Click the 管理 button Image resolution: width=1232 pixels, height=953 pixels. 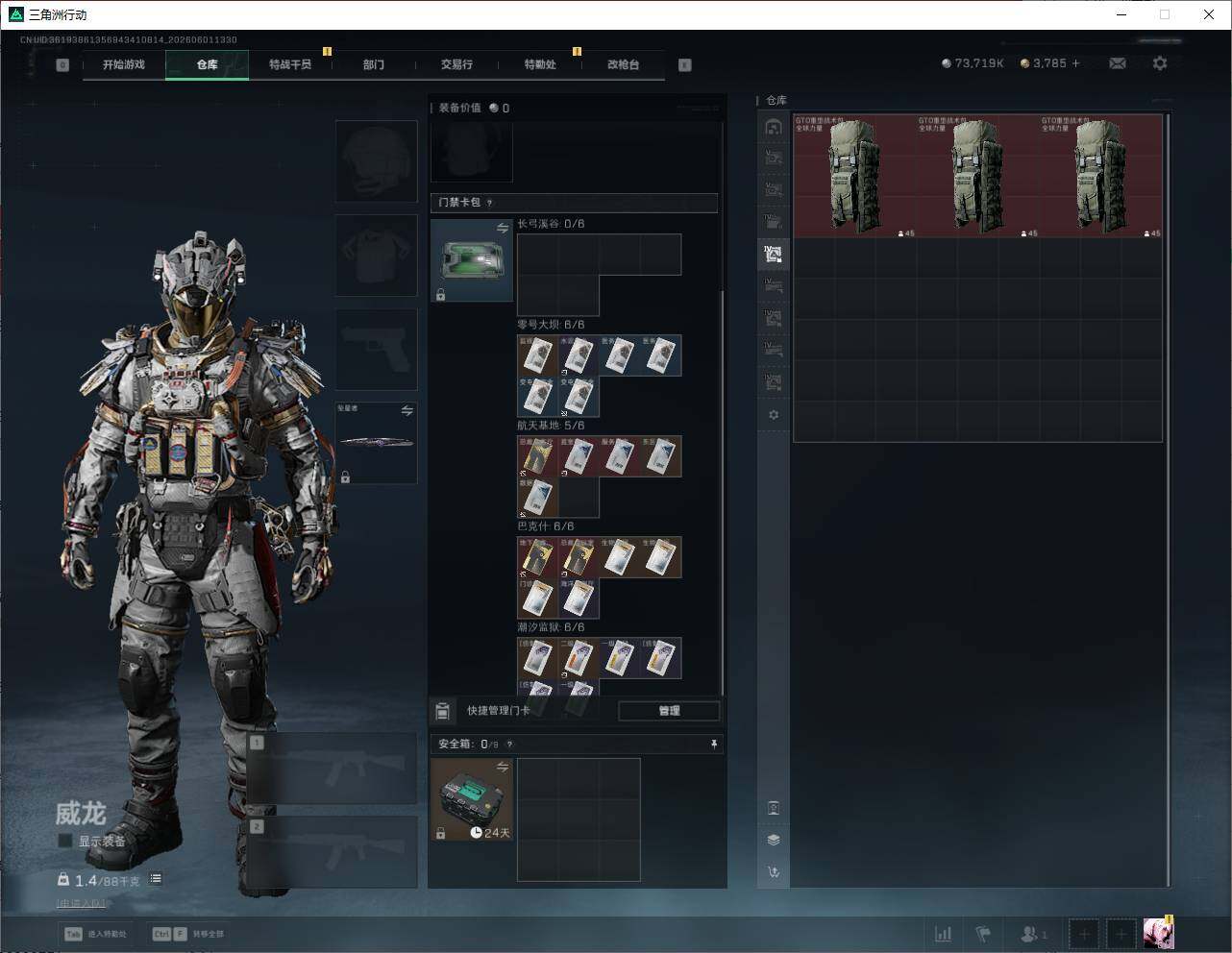pos(669,711)
